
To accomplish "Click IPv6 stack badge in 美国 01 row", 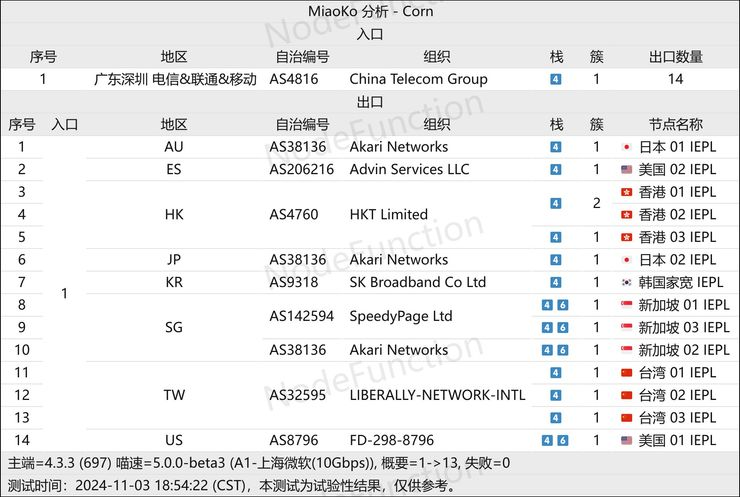I will tap(563, 440).
